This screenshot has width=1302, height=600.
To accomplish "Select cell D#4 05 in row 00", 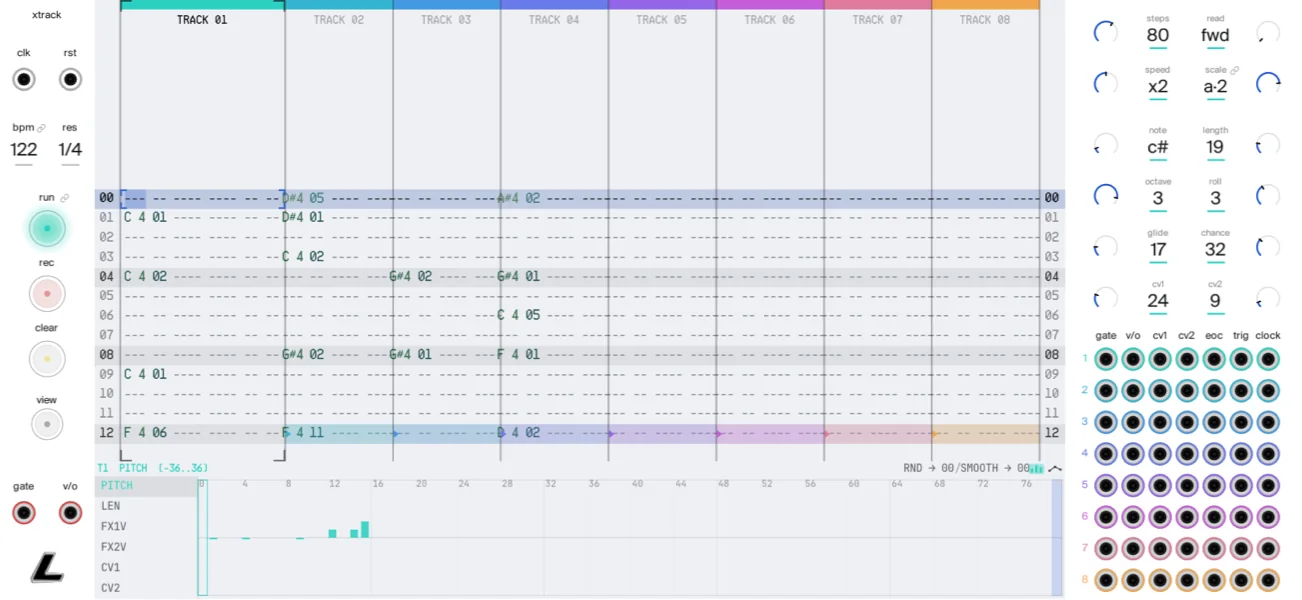I will [x=303, y=198].
